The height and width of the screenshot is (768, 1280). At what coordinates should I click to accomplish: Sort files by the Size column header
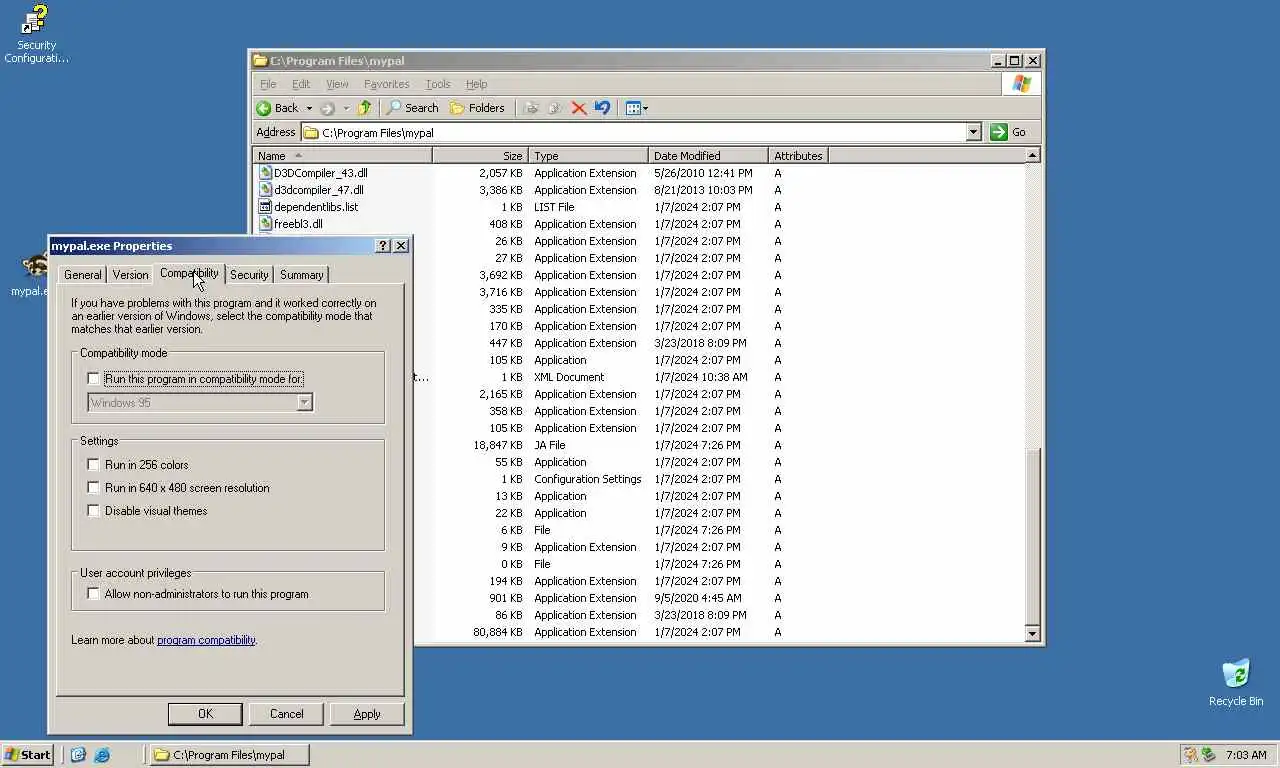click(480, 156)
